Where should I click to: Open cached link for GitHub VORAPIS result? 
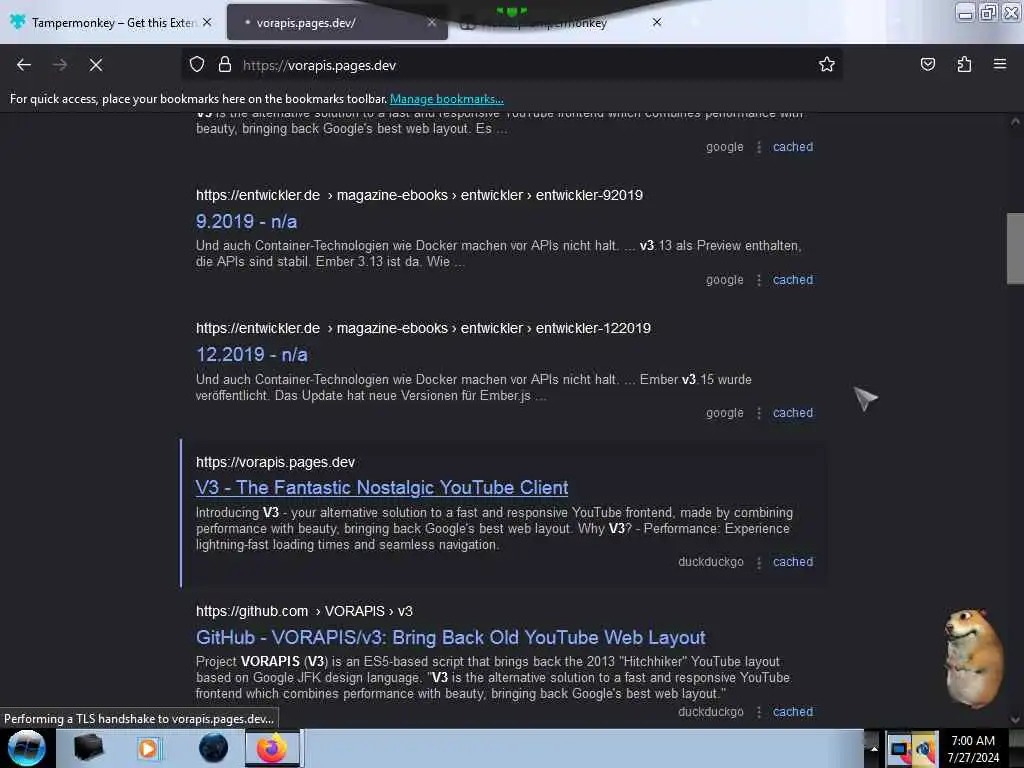coord(793,712)
